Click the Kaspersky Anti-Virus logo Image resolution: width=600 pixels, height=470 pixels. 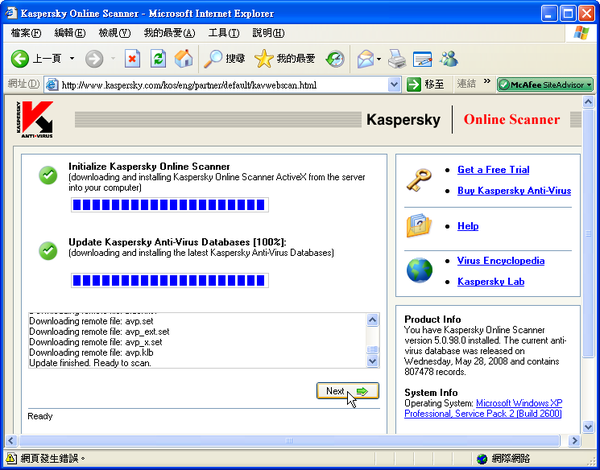click(35, 119)
